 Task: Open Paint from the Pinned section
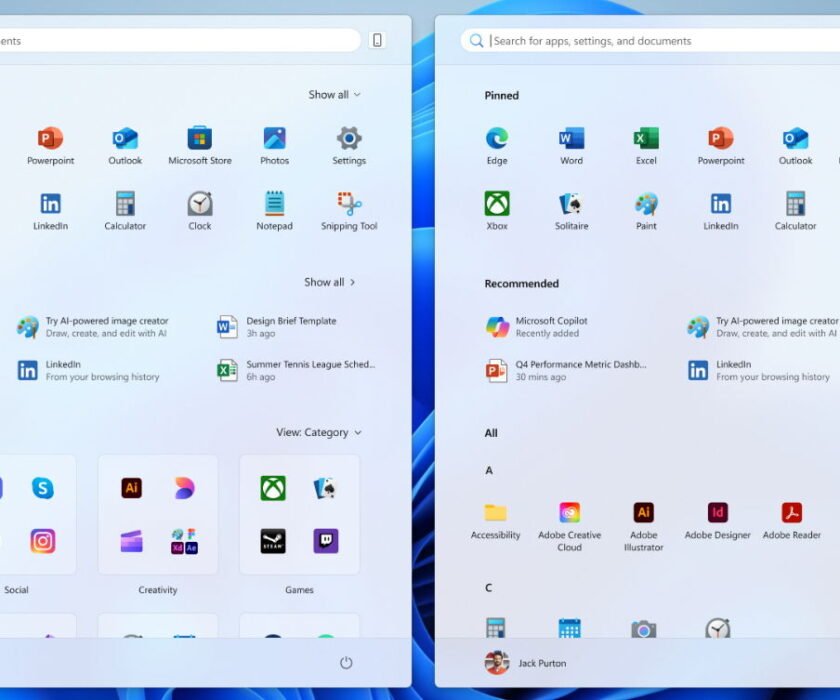pos(646,211)
